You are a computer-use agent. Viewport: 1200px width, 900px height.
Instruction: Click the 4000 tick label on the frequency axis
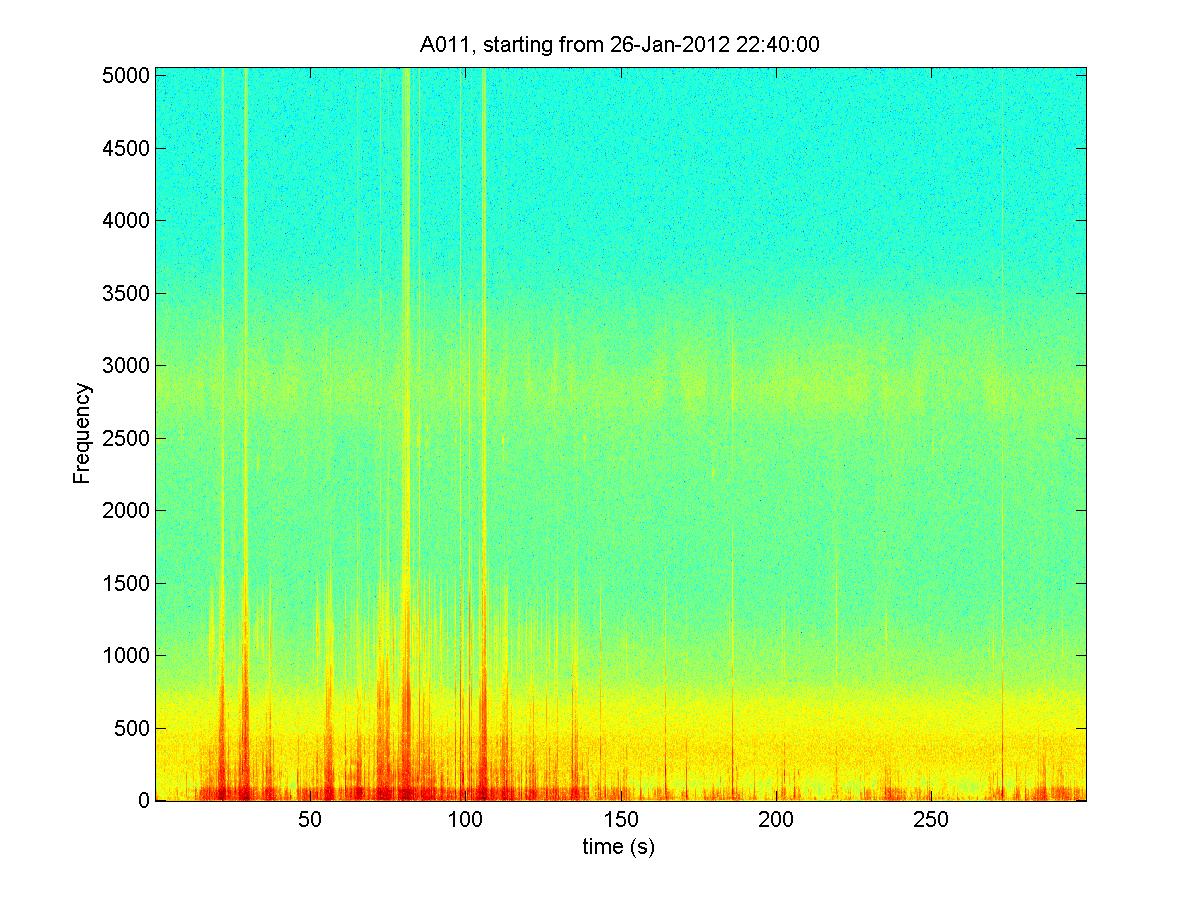125,220
